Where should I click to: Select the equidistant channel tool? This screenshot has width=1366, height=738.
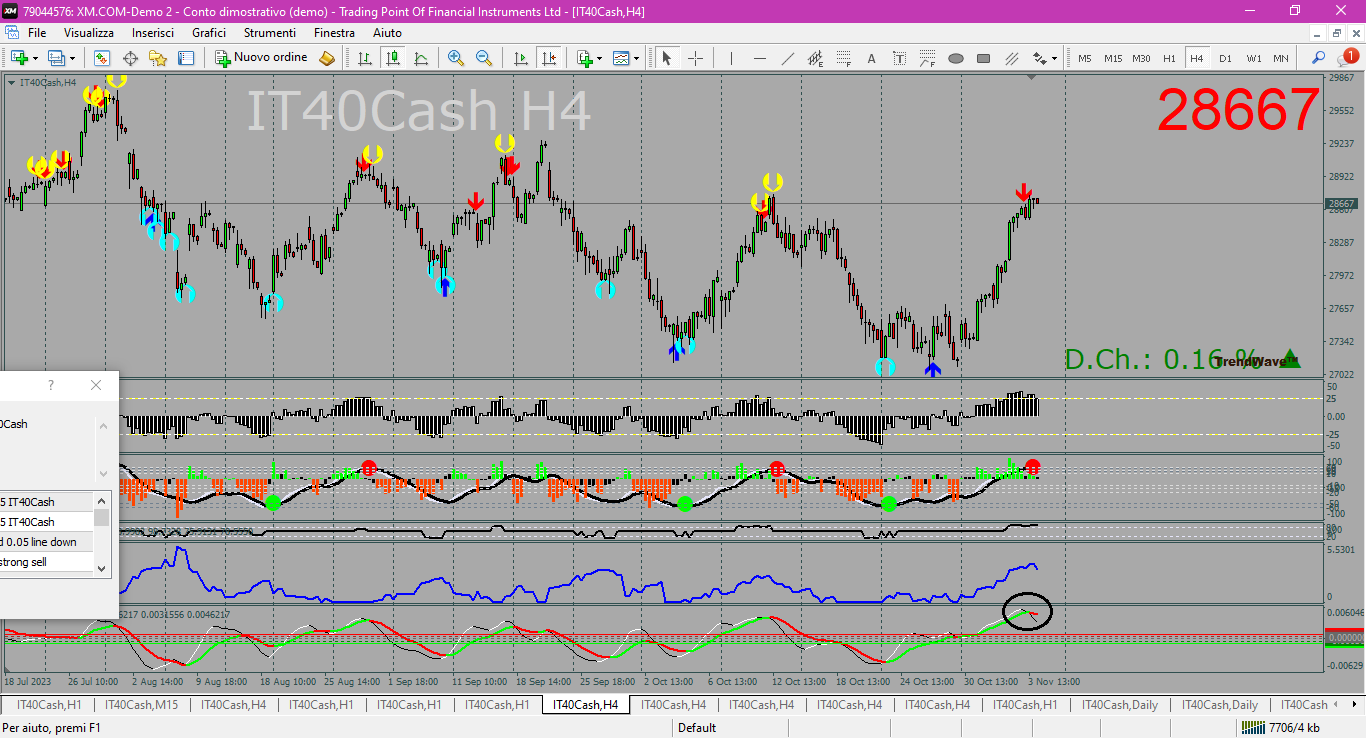coord(815,58)
